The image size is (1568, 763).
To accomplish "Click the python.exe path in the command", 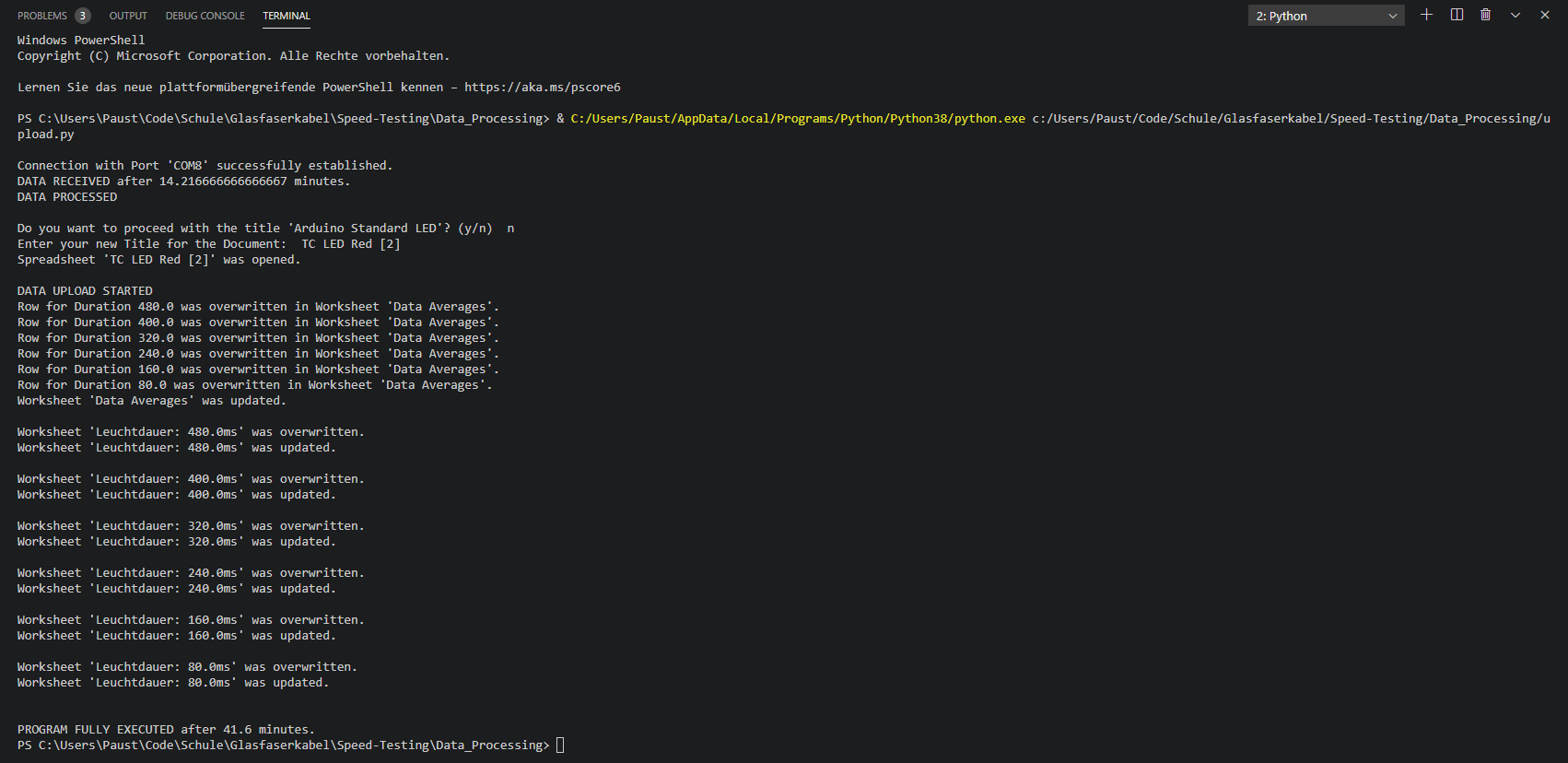I will point(797,119).
